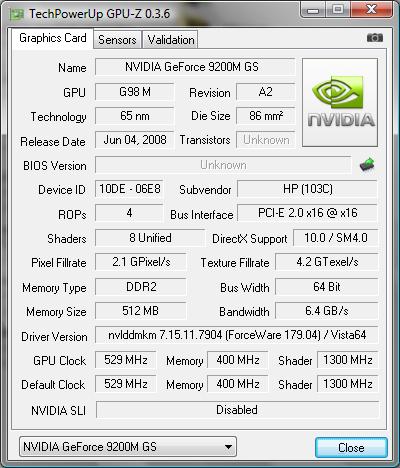The width and height of the screenshot is (400, 468).
Task: Switch to the Sensors tab
Action: point(117,40)
